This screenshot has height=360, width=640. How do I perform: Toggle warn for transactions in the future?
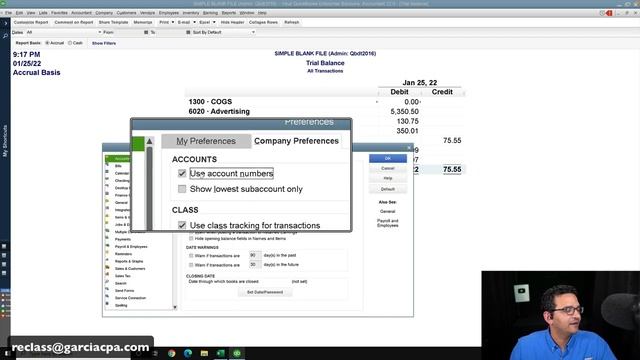(x=191, y=265)
